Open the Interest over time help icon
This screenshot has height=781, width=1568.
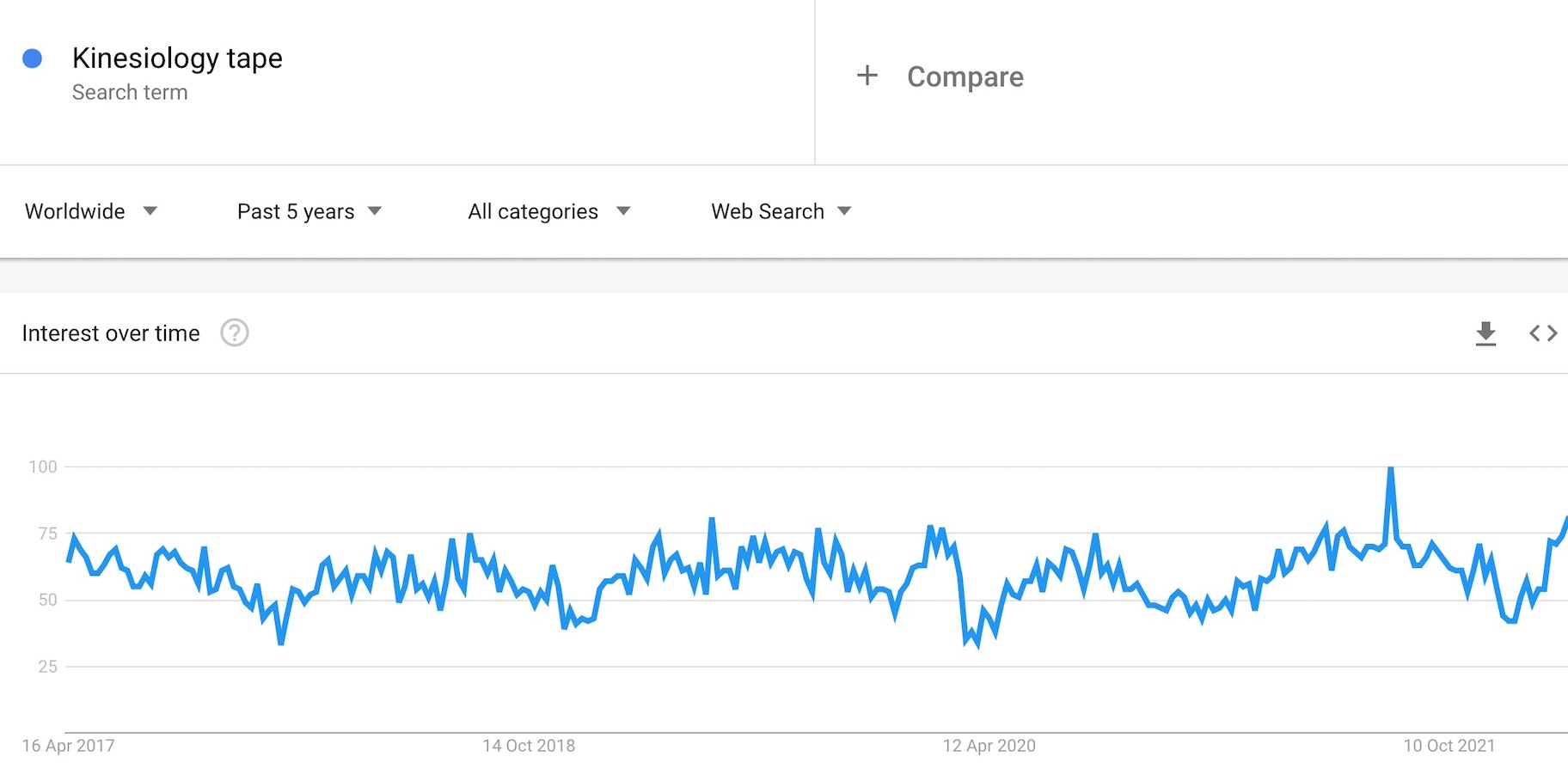(235, 333)
